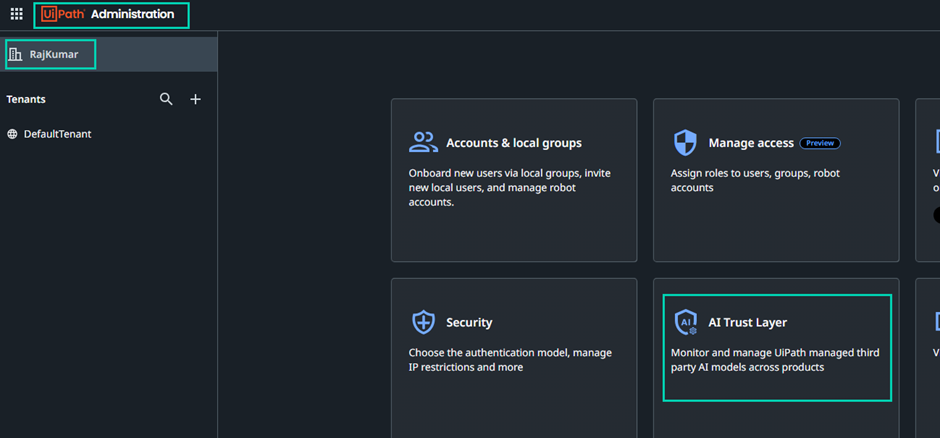Click the Security shield plus icon
The height and width of the screenshot is (438, 940).
coord(424,322)
